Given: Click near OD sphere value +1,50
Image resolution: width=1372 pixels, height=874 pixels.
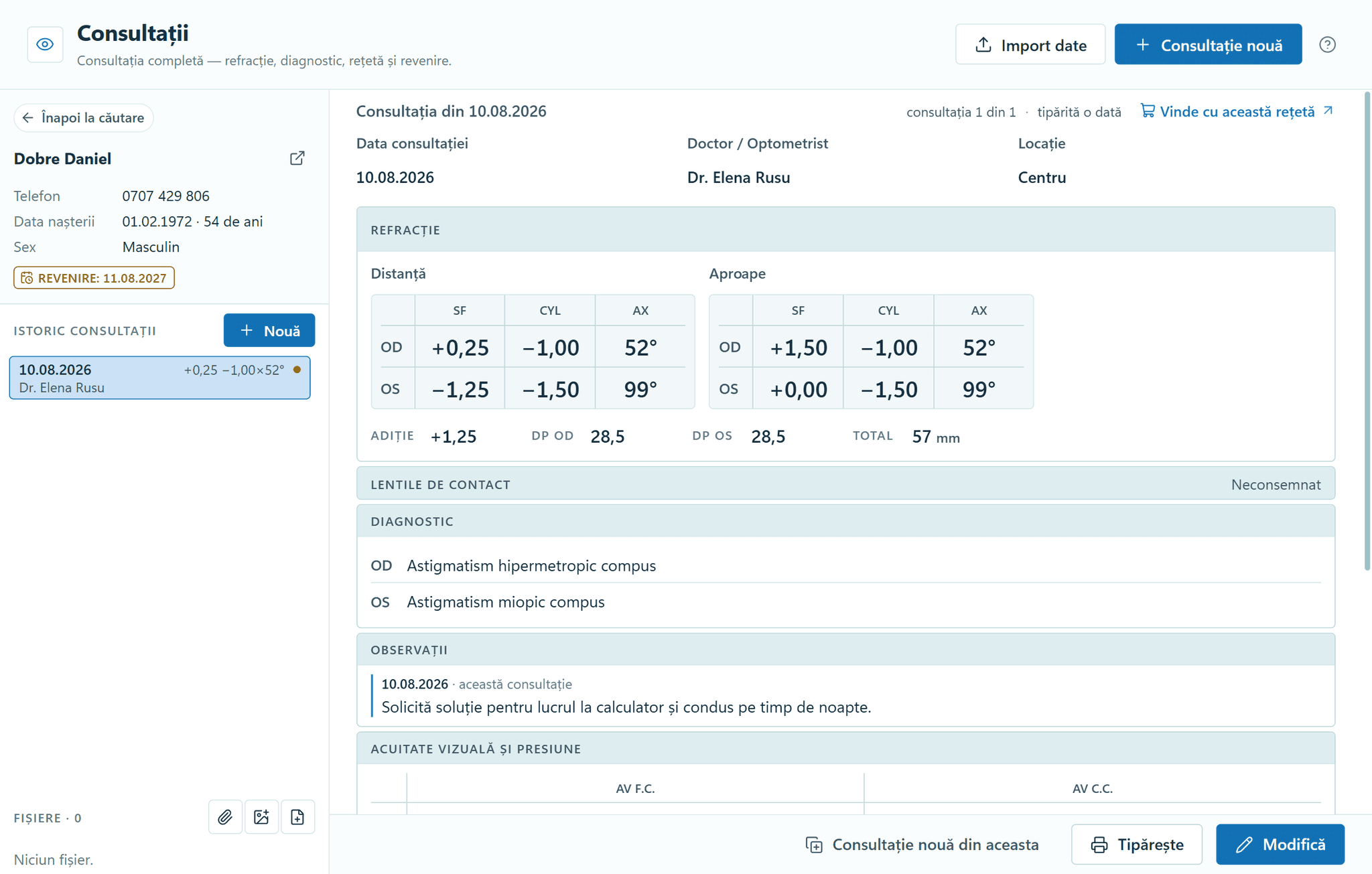Looking at the screenshot, I should [798, 348].
